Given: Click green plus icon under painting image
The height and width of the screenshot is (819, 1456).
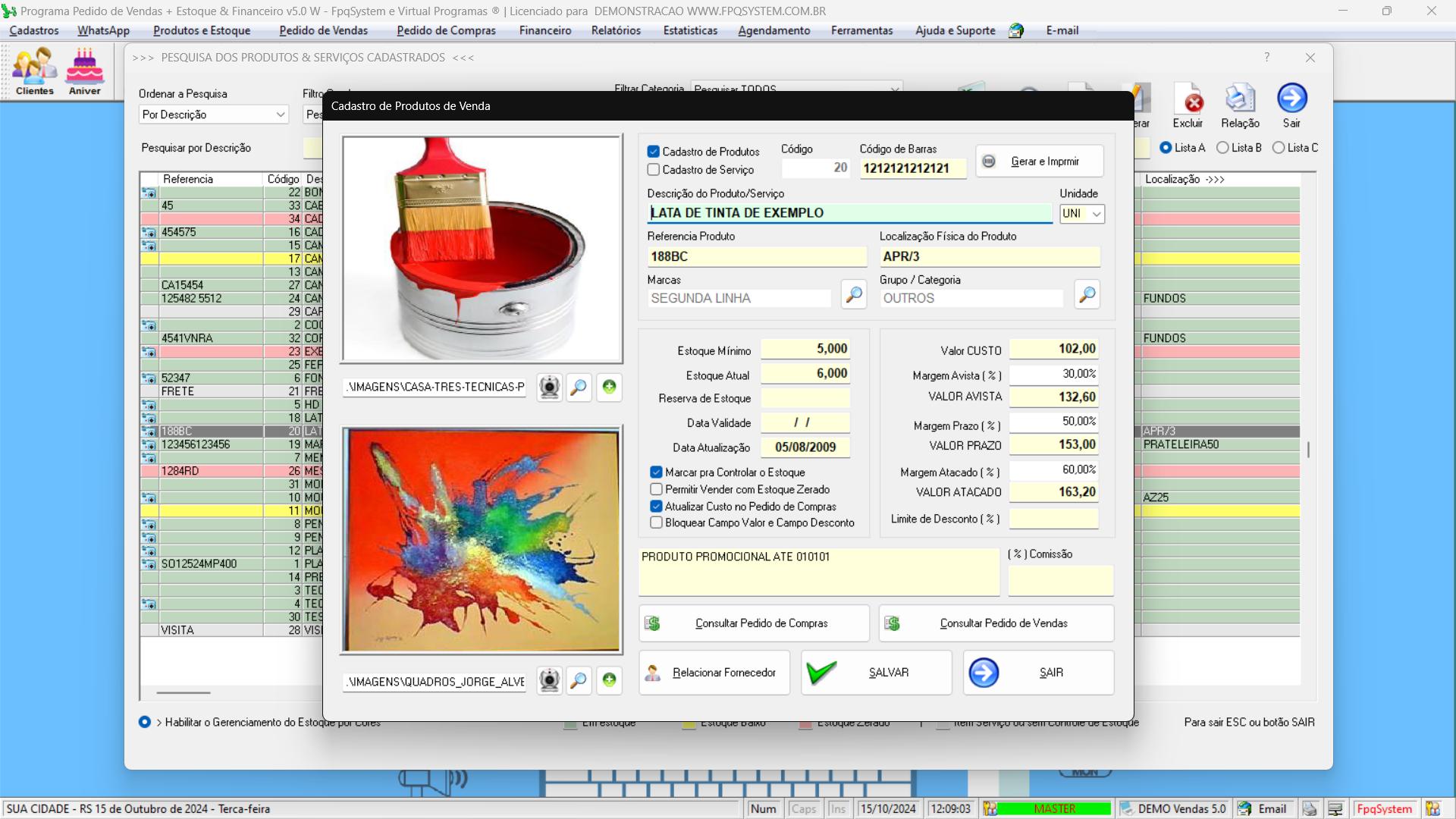Looking at the screenshot, I should (x=609, y=680).
